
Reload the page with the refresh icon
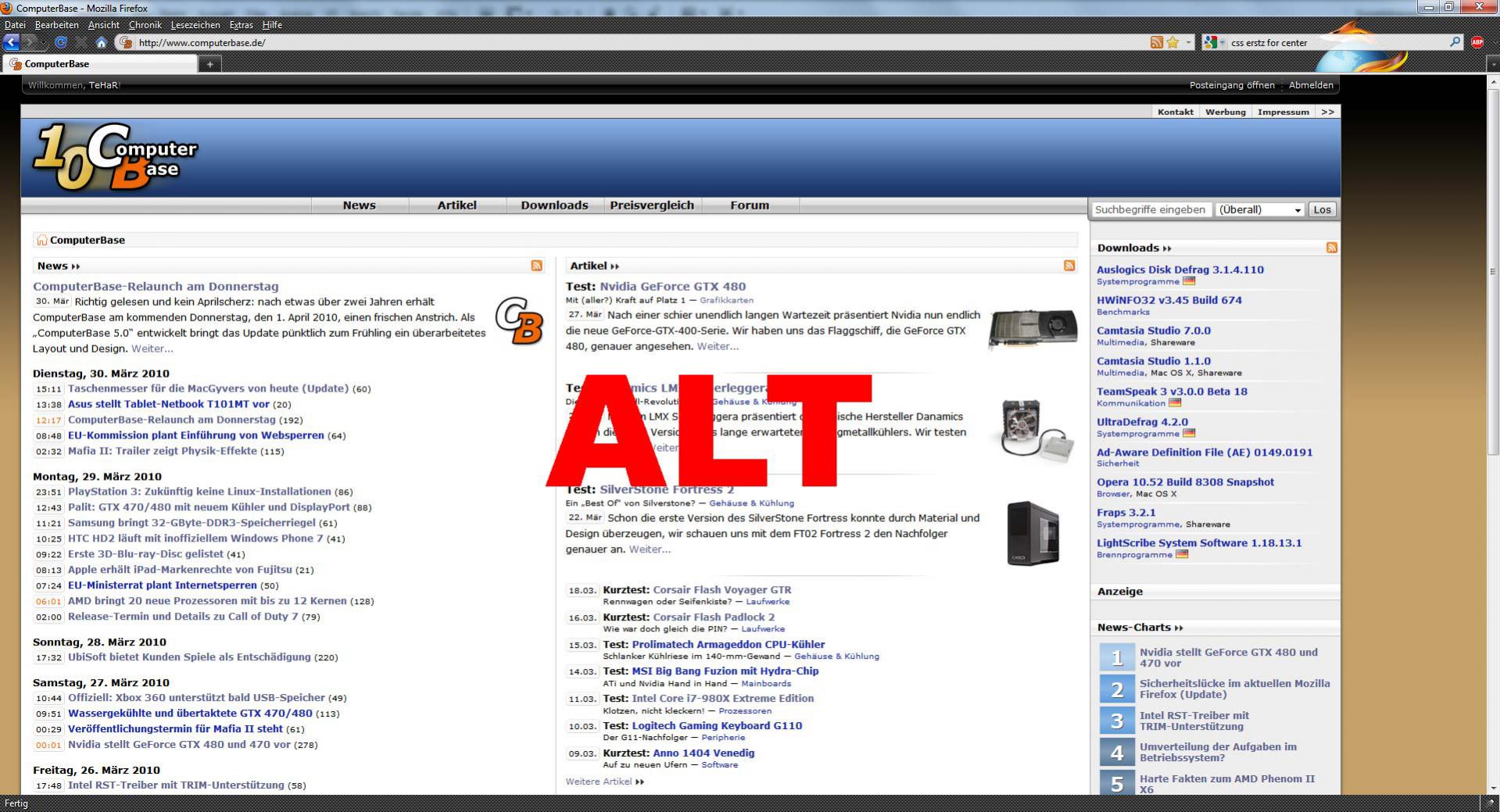(61, 42)
